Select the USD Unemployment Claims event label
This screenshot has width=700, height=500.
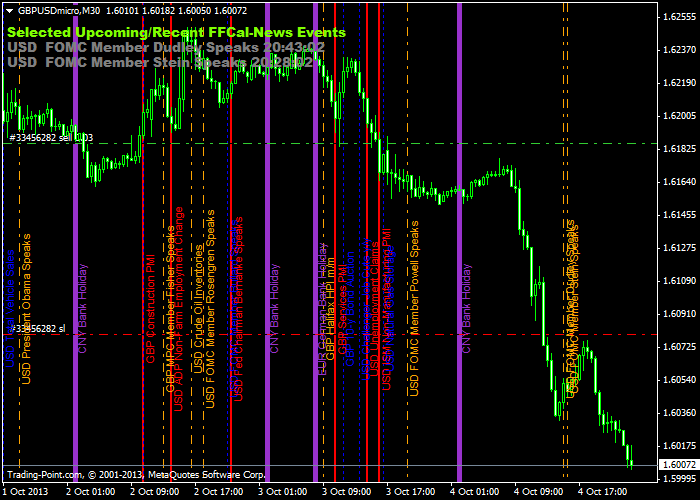click(x=375, y=309)
